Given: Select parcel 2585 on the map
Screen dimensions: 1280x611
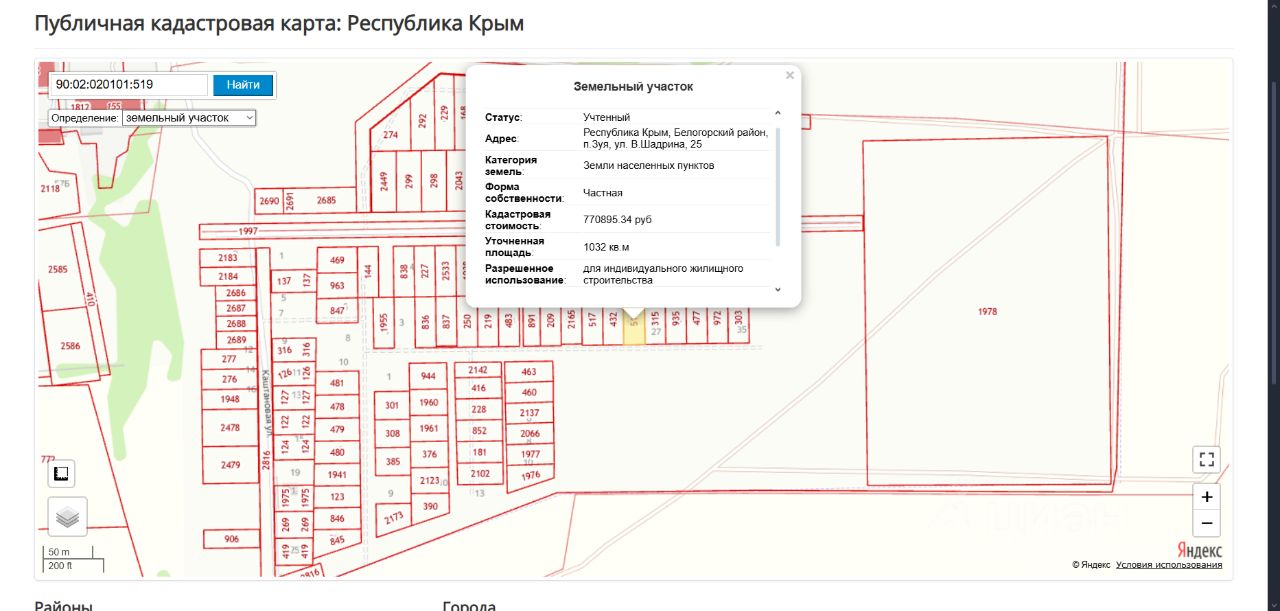Looking at the screenshot, I should coord(58,270).
